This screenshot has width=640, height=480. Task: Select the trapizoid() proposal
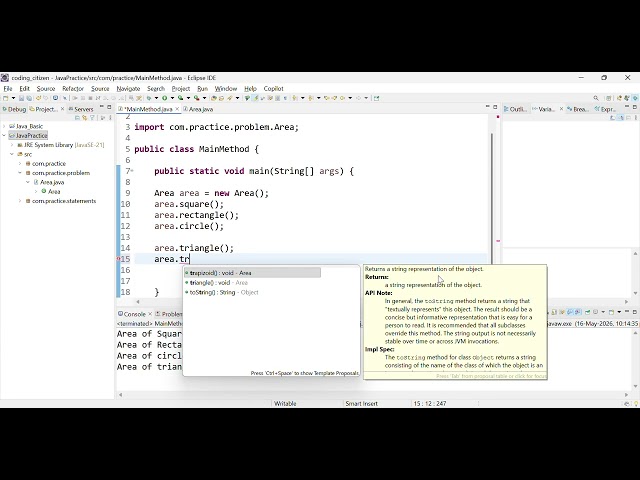pyautogui.click(x=252, y=273)
